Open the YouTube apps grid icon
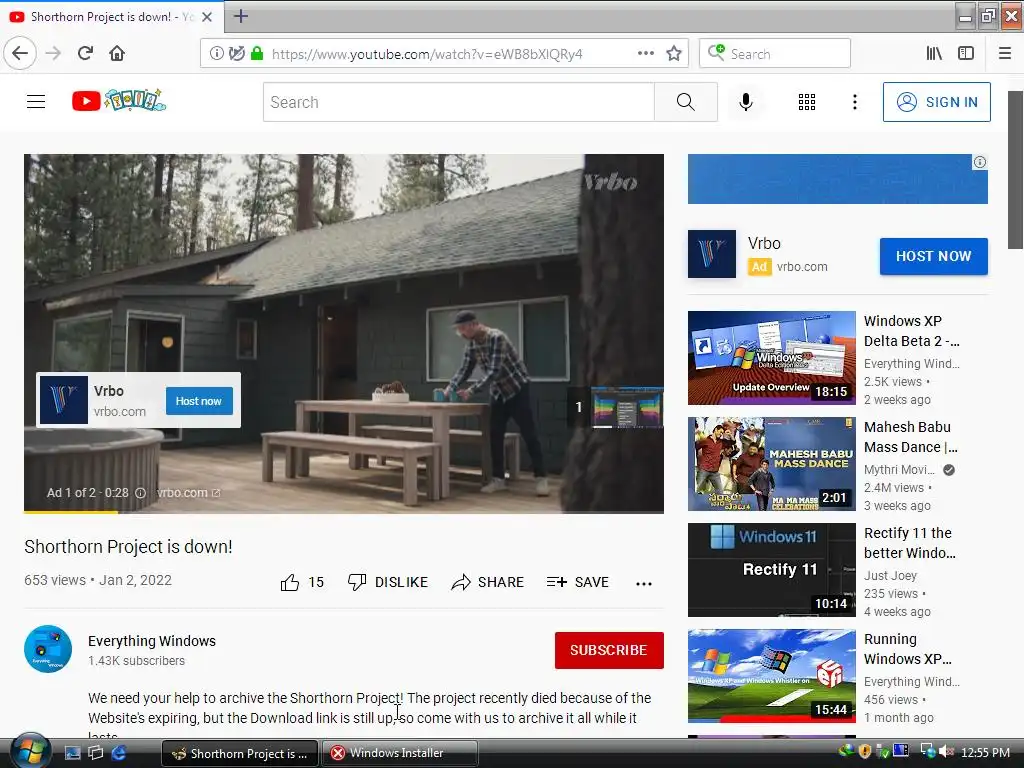The height and width of the screenshot is (768, 1024). click(x=807, y=102)
